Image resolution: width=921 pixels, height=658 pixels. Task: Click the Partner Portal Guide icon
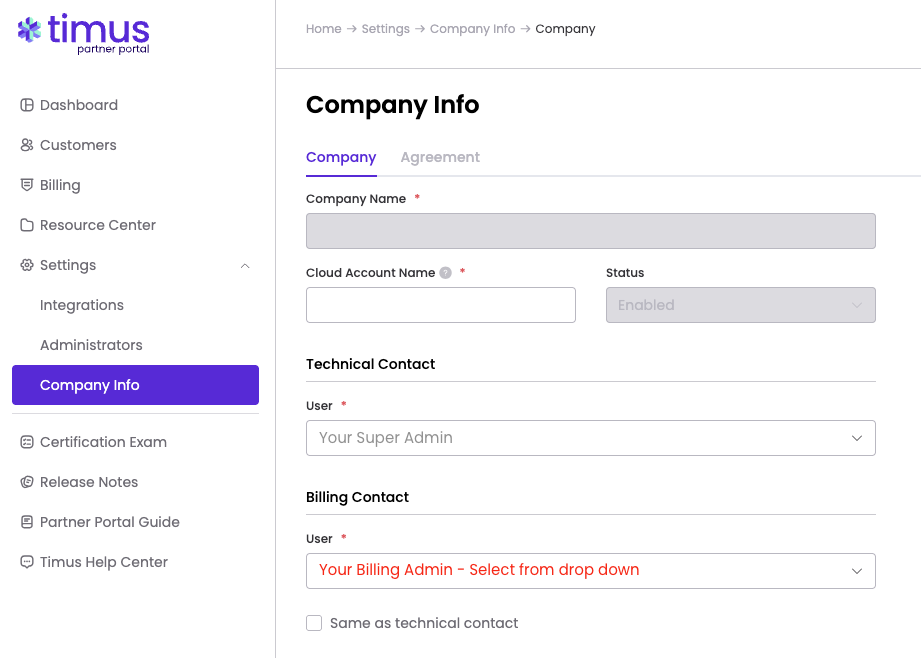(x=26, y=522)
